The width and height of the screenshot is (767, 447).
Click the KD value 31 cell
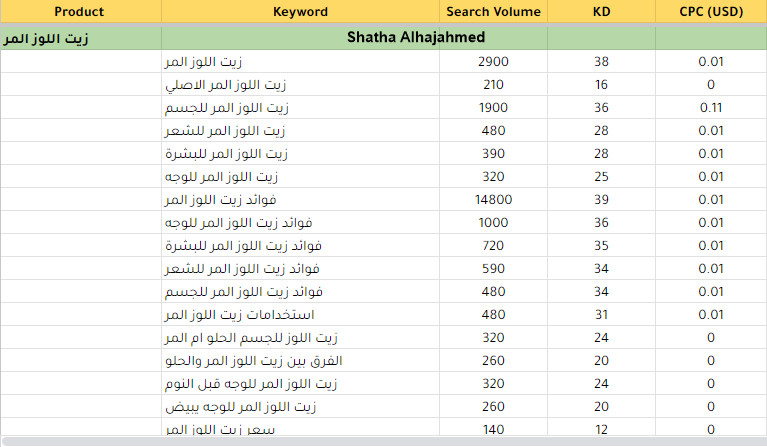click(601, 314)
